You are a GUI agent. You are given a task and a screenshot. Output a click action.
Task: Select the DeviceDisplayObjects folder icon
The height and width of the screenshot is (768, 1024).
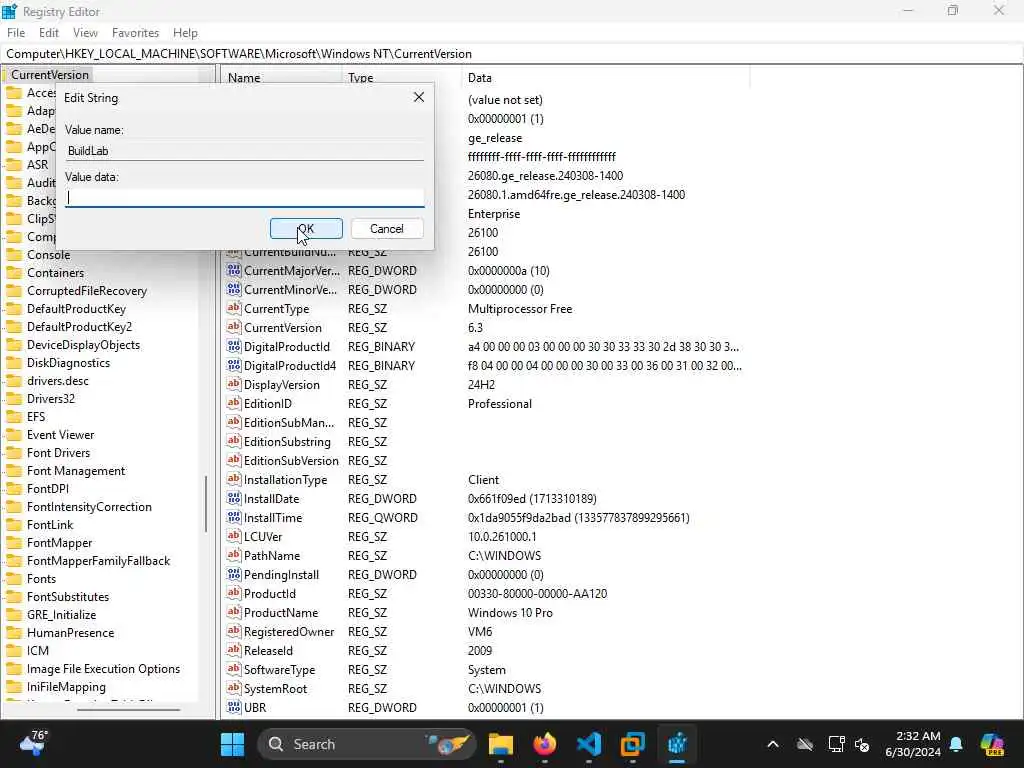[14, 345]
